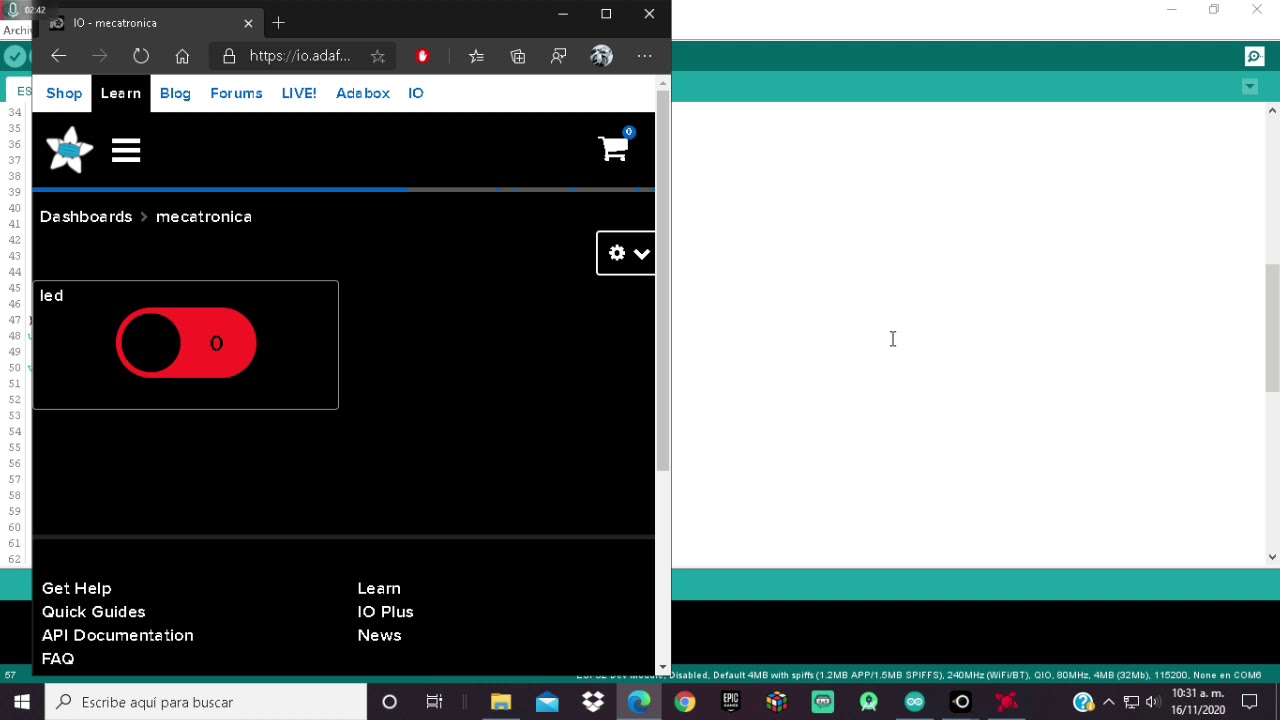Open Get Help footer link
This screenshot has height=720, width=1280.
point(77,588)
